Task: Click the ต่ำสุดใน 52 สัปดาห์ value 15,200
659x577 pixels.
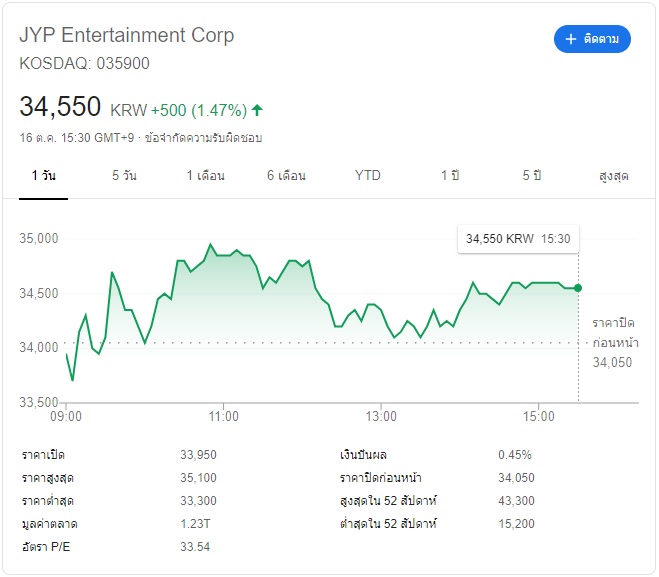Action: (x=517, y=524)
